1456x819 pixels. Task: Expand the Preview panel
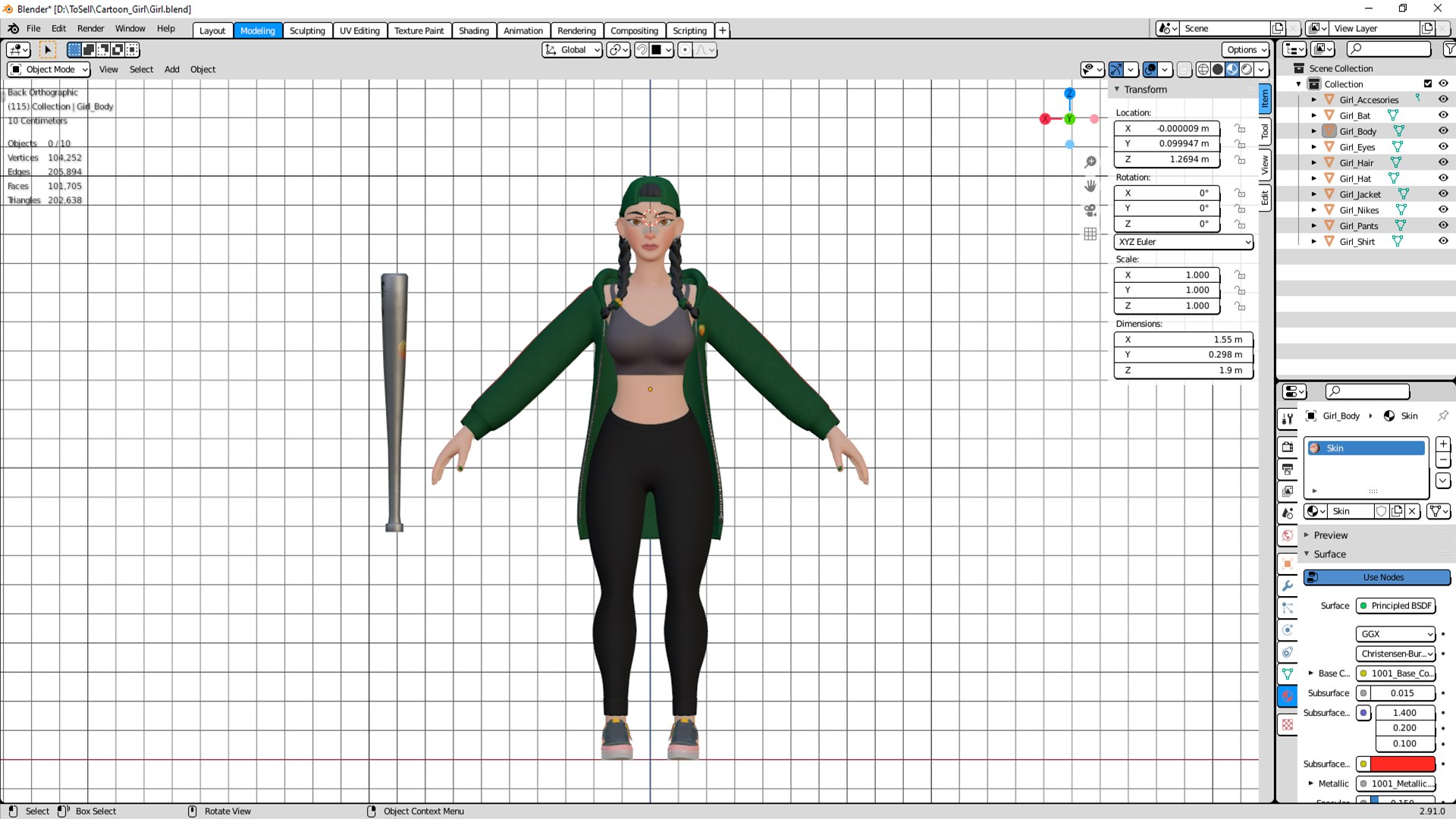pyautogui.click(x=1330, y=535)
